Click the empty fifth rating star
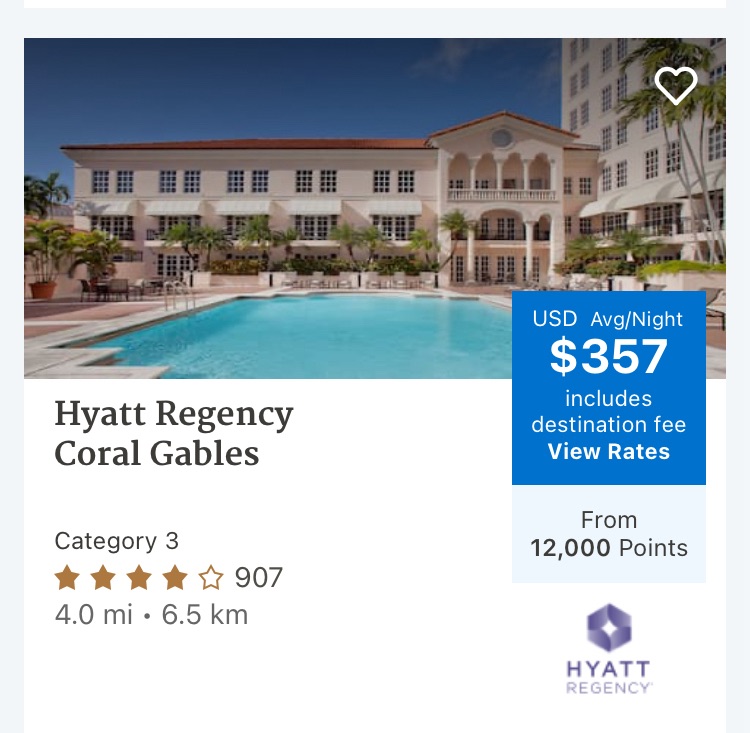750x733 pixels. tap(211, 578)
